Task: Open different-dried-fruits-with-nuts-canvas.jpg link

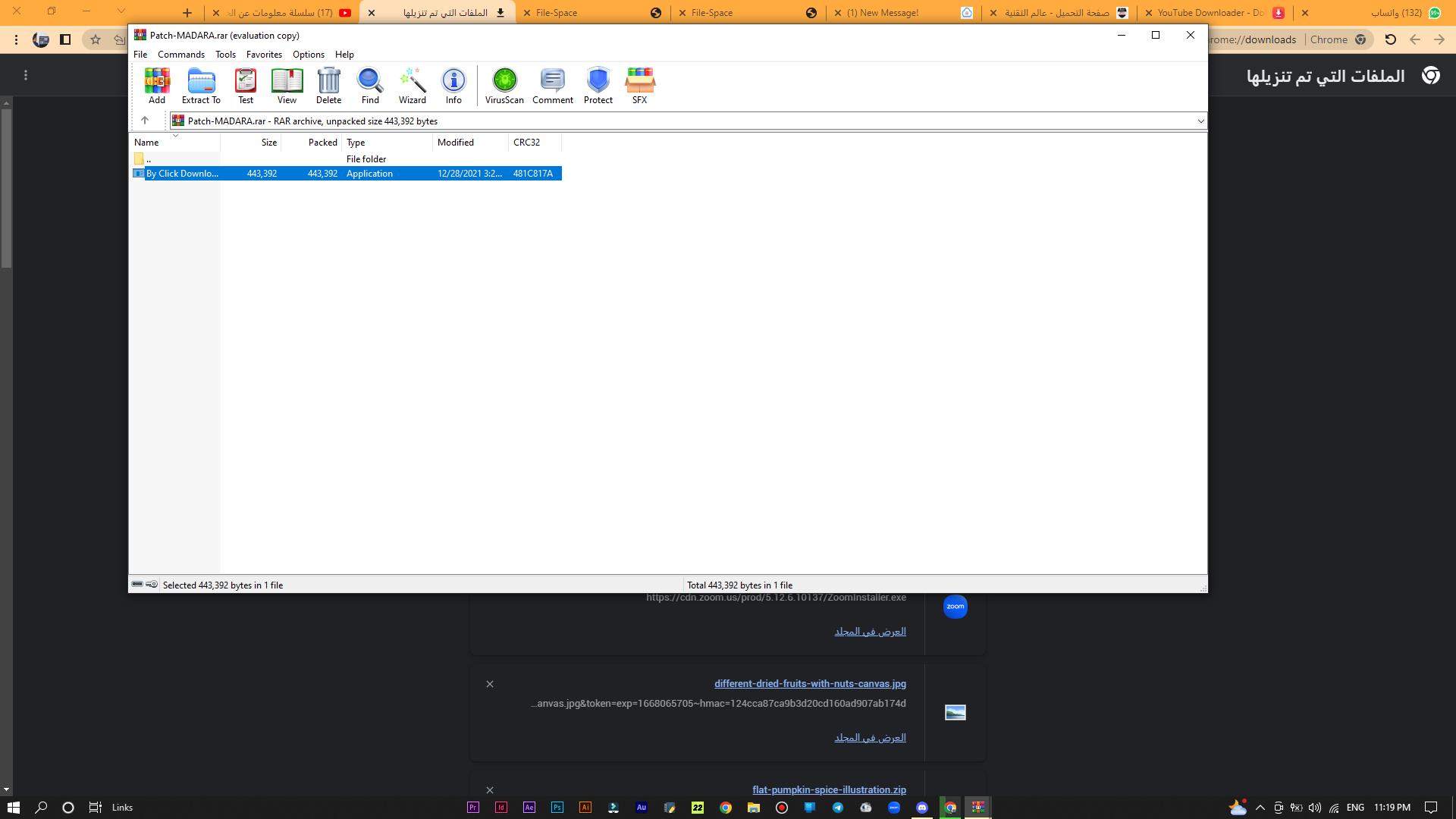Action: 810,684
